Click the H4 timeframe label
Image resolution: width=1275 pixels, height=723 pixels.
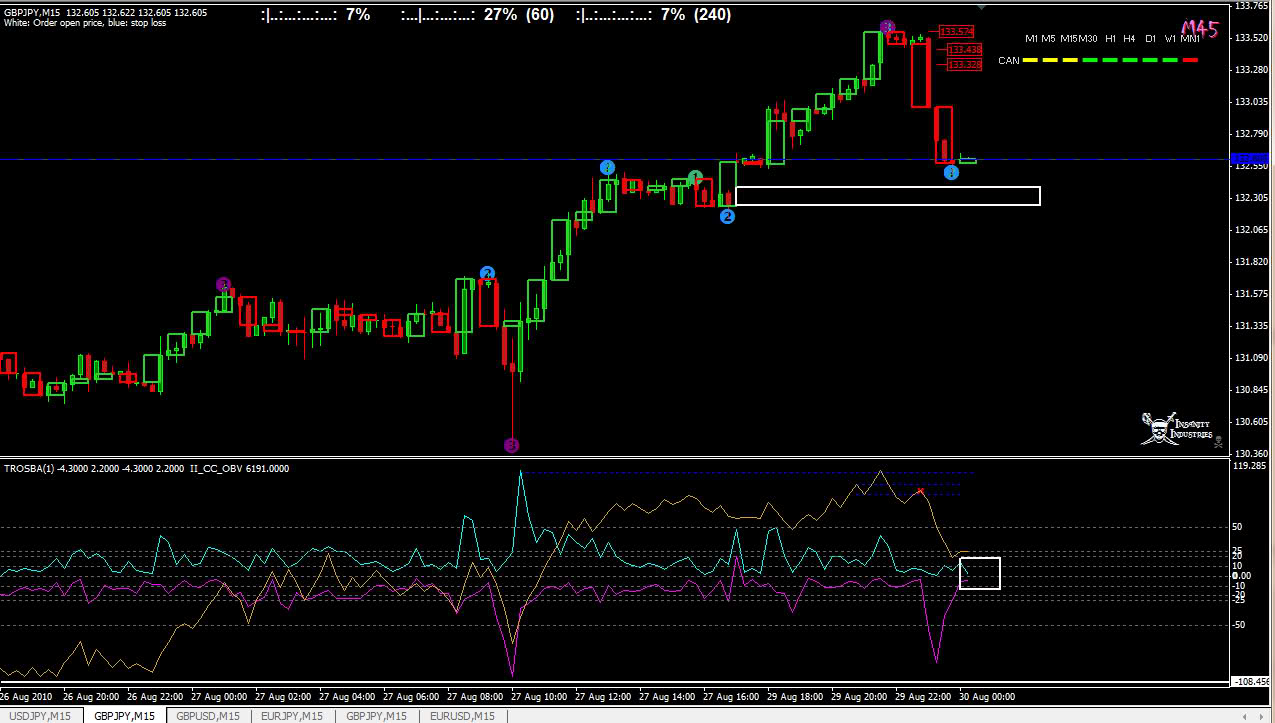1129,38
